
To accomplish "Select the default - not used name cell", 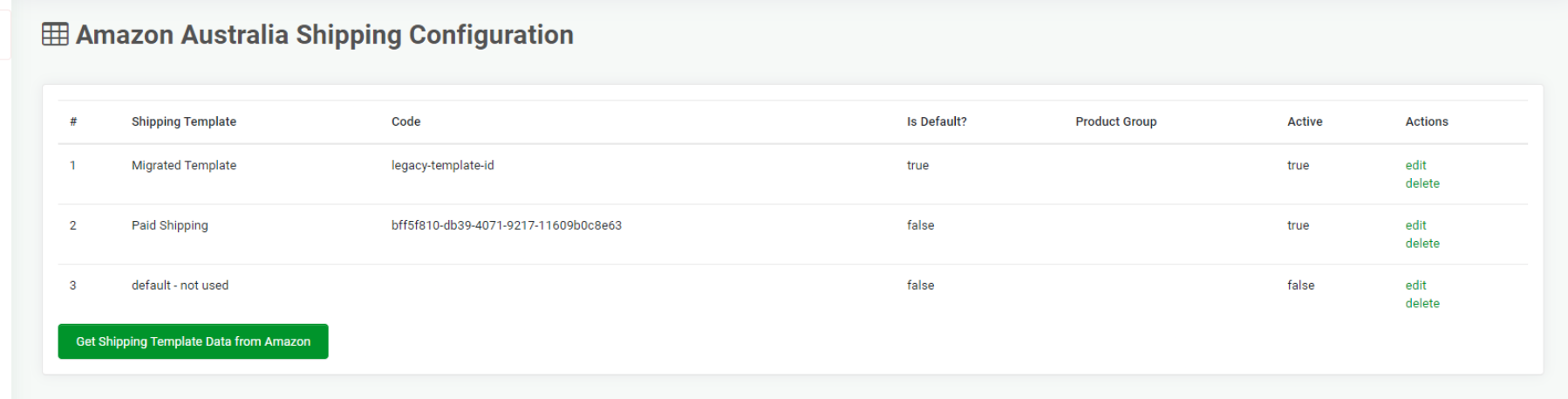I will [x=180, y=285].
